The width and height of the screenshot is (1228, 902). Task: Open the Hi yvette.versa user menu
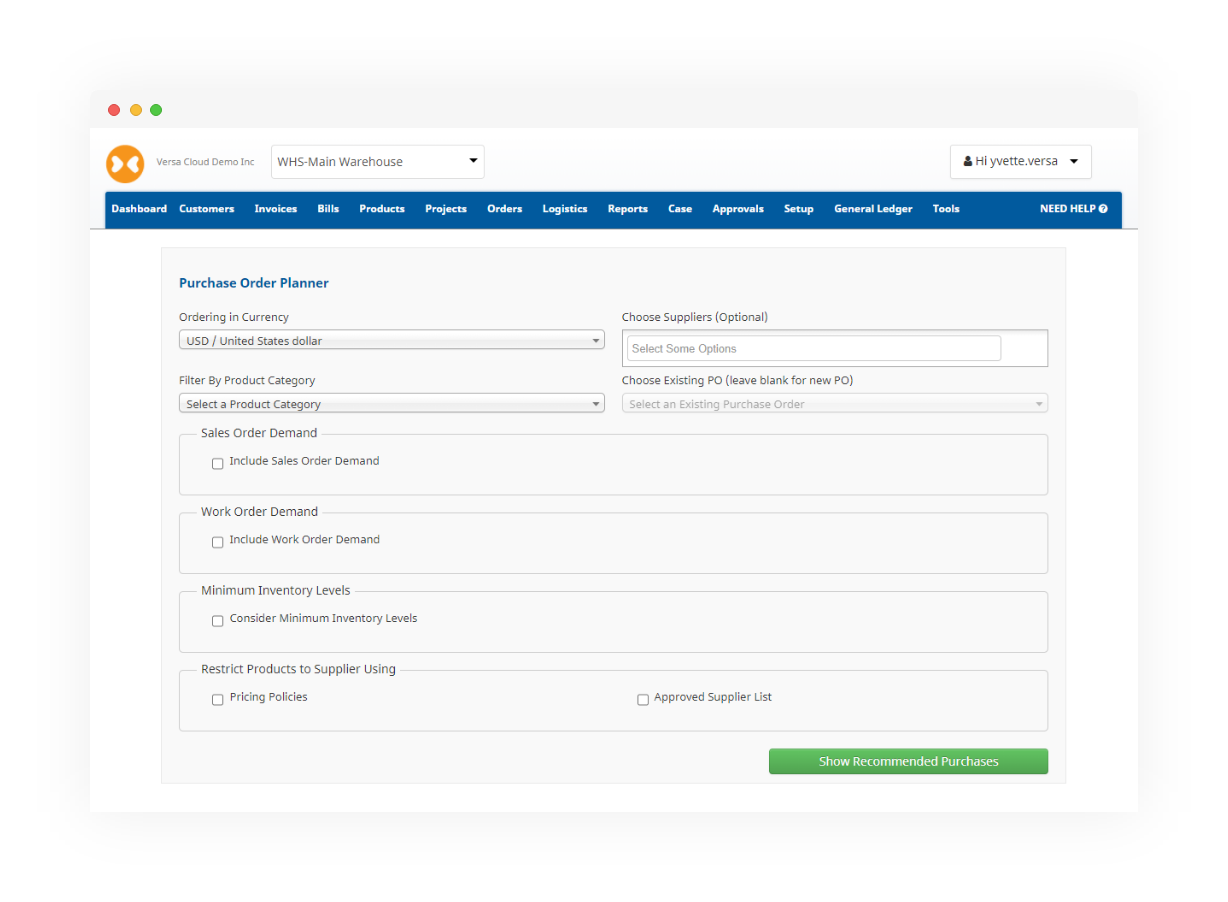tap(1021, 161)
